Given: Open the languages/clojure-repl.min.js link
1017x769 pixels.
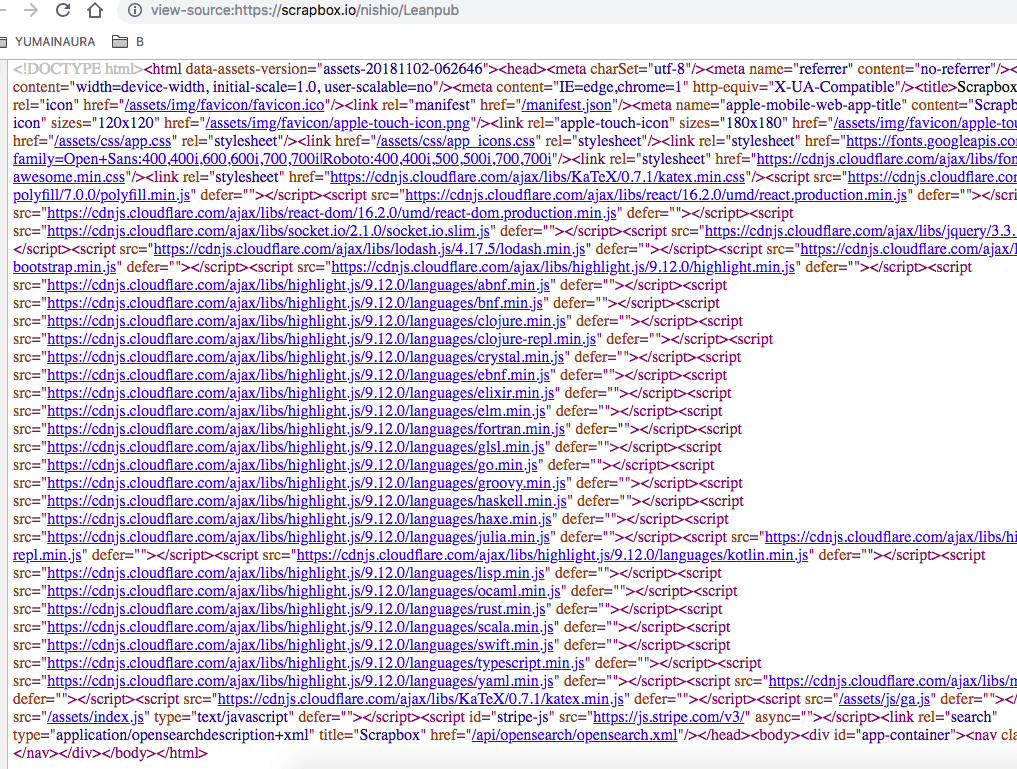Looking at the screenshot, I should coord(322,339).
